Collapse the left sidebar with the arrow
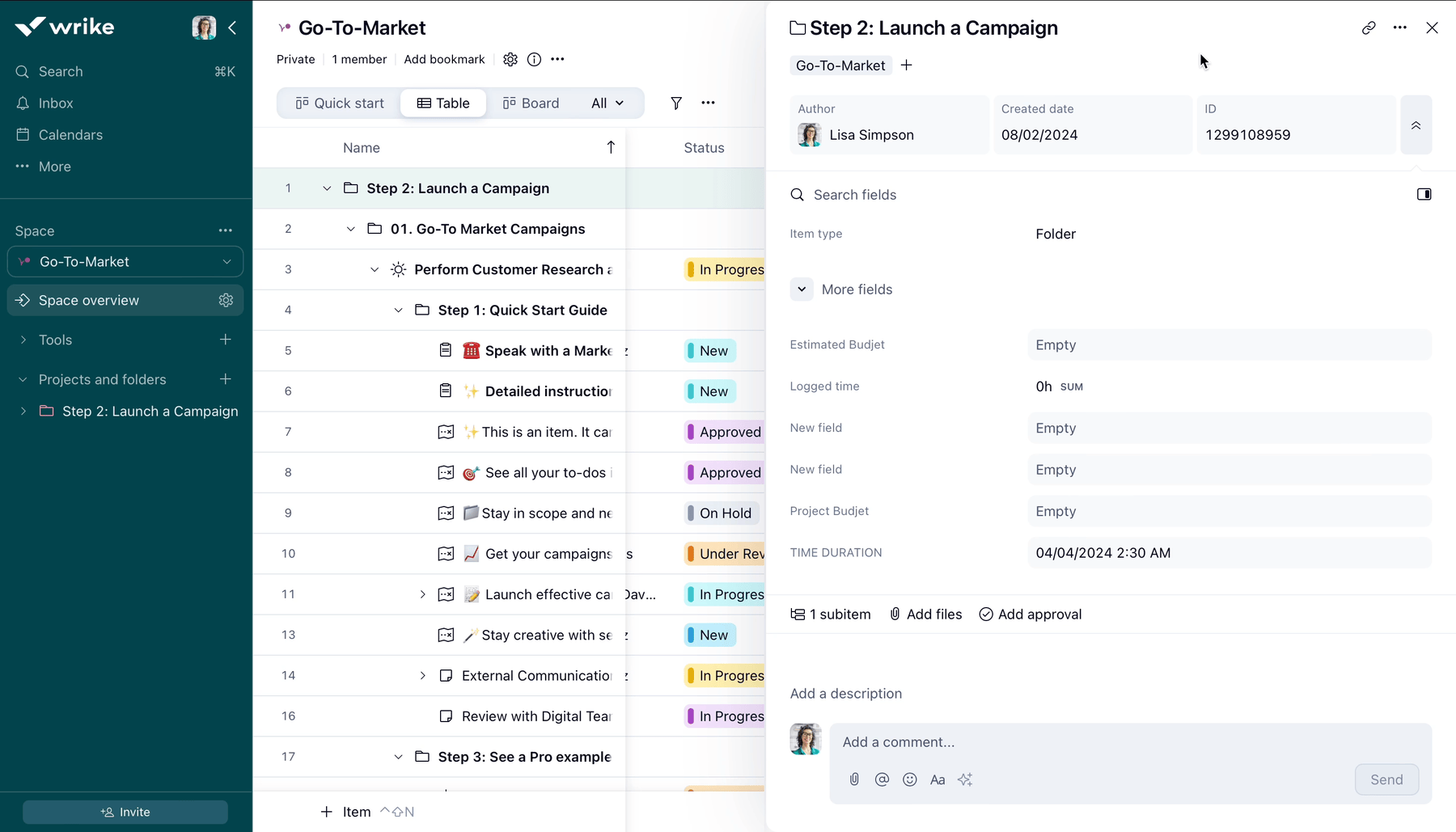The image size is (1456, 832). [233, 27]
